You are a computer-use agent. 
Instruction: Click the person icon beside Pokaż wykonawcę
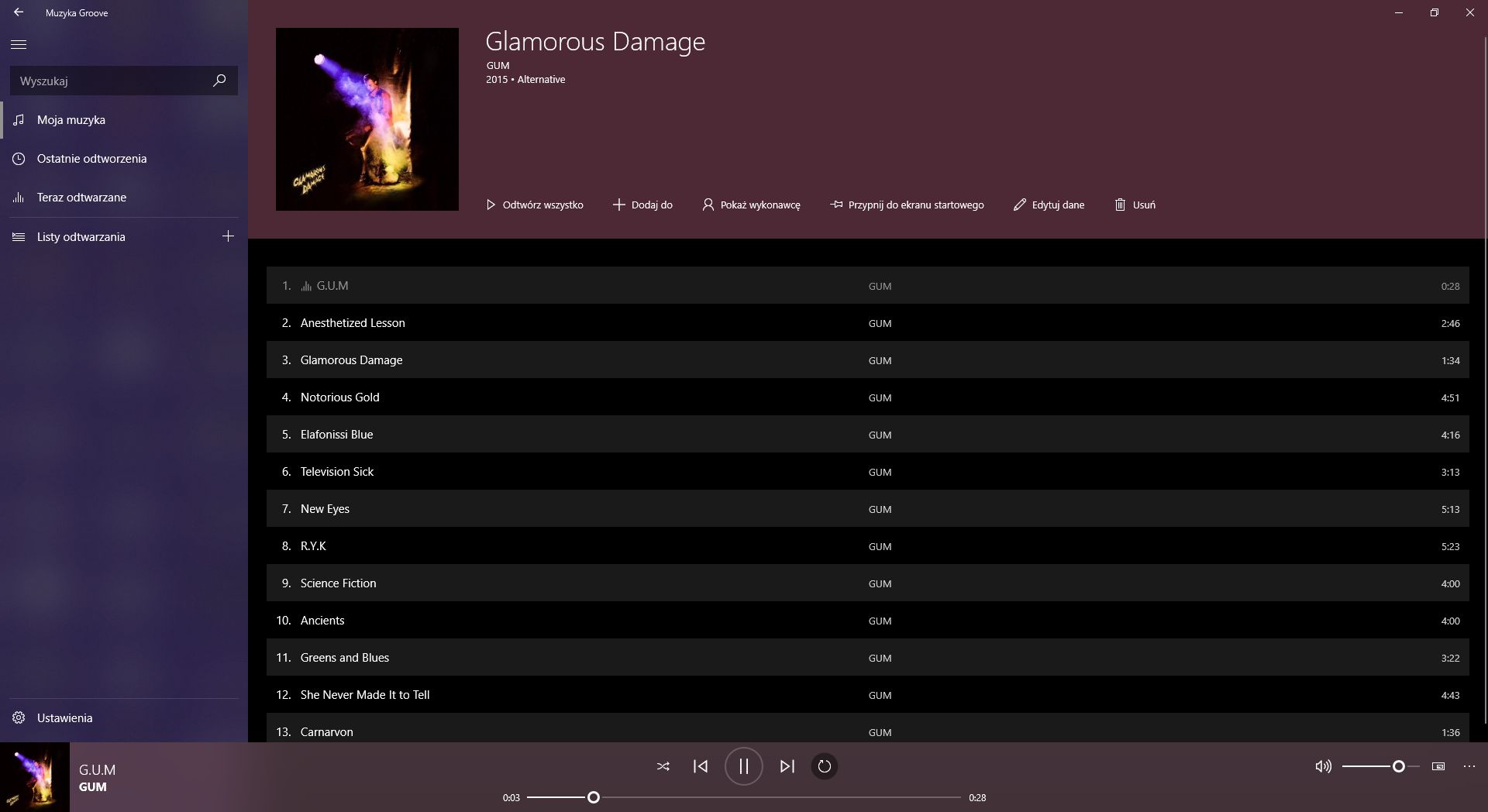click(x=707, y=205)
